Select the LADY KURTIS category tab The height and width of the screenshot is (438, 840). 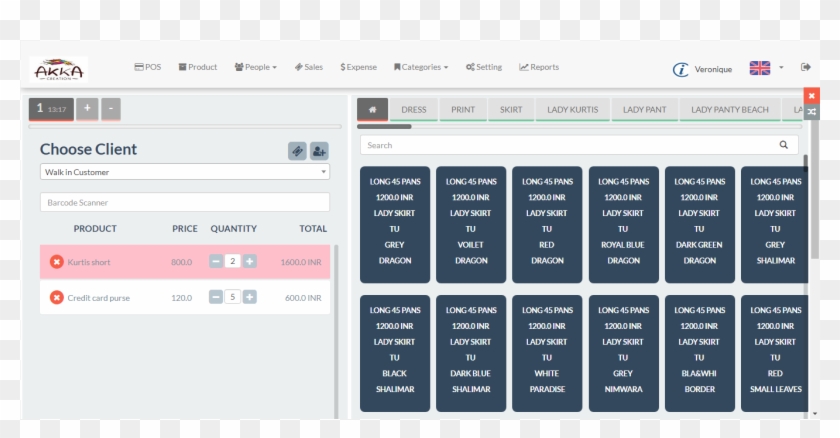point(573,110)
